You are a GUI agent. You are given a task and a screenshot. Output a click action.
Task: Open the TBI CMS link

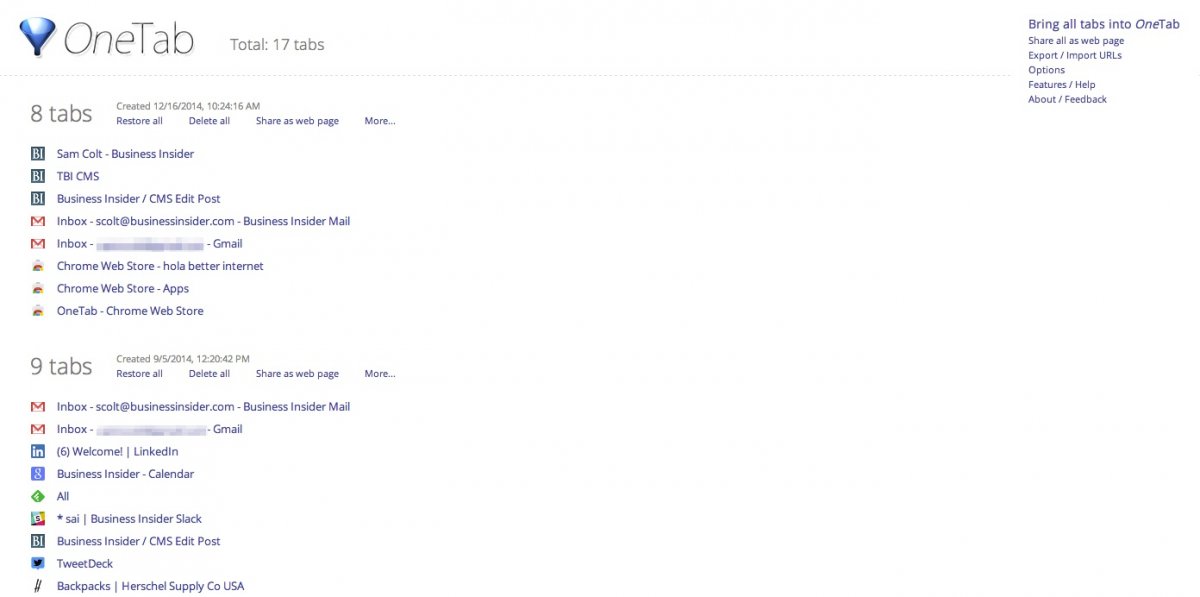click(x=78, y=176)
